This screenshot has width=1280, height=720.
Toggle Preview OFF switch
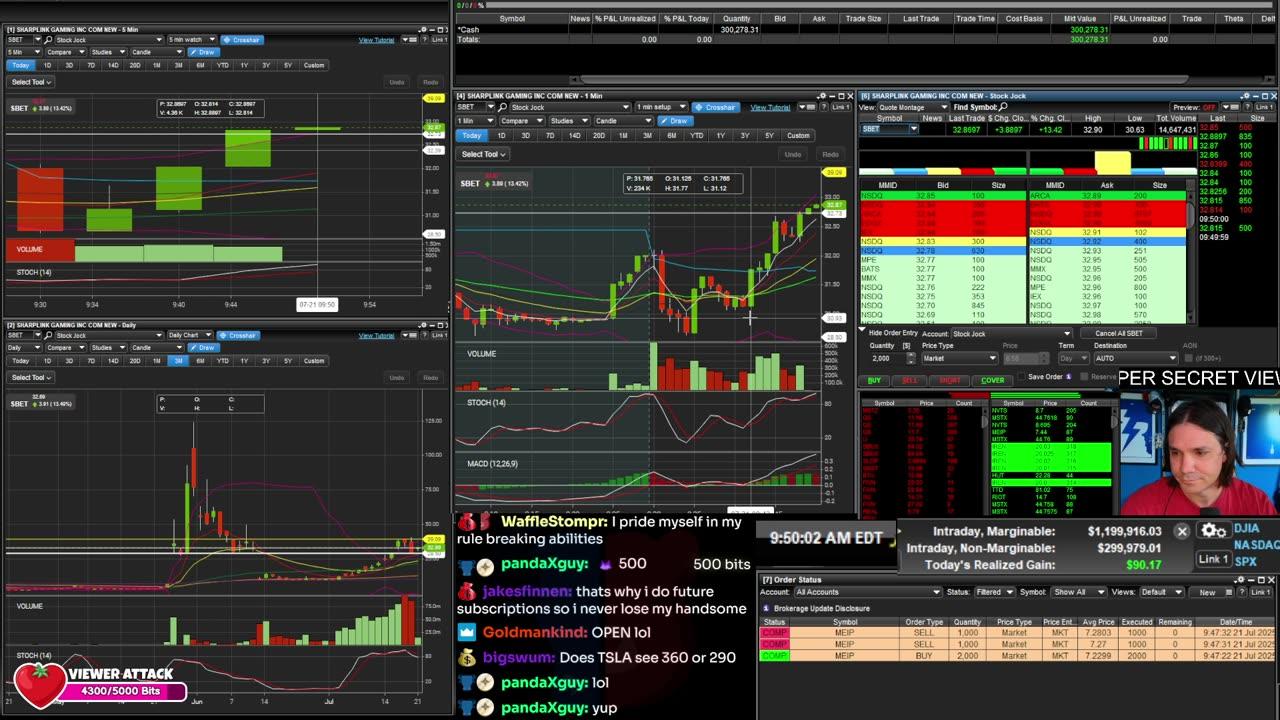pyautogui.click(x=1194, y=107)
